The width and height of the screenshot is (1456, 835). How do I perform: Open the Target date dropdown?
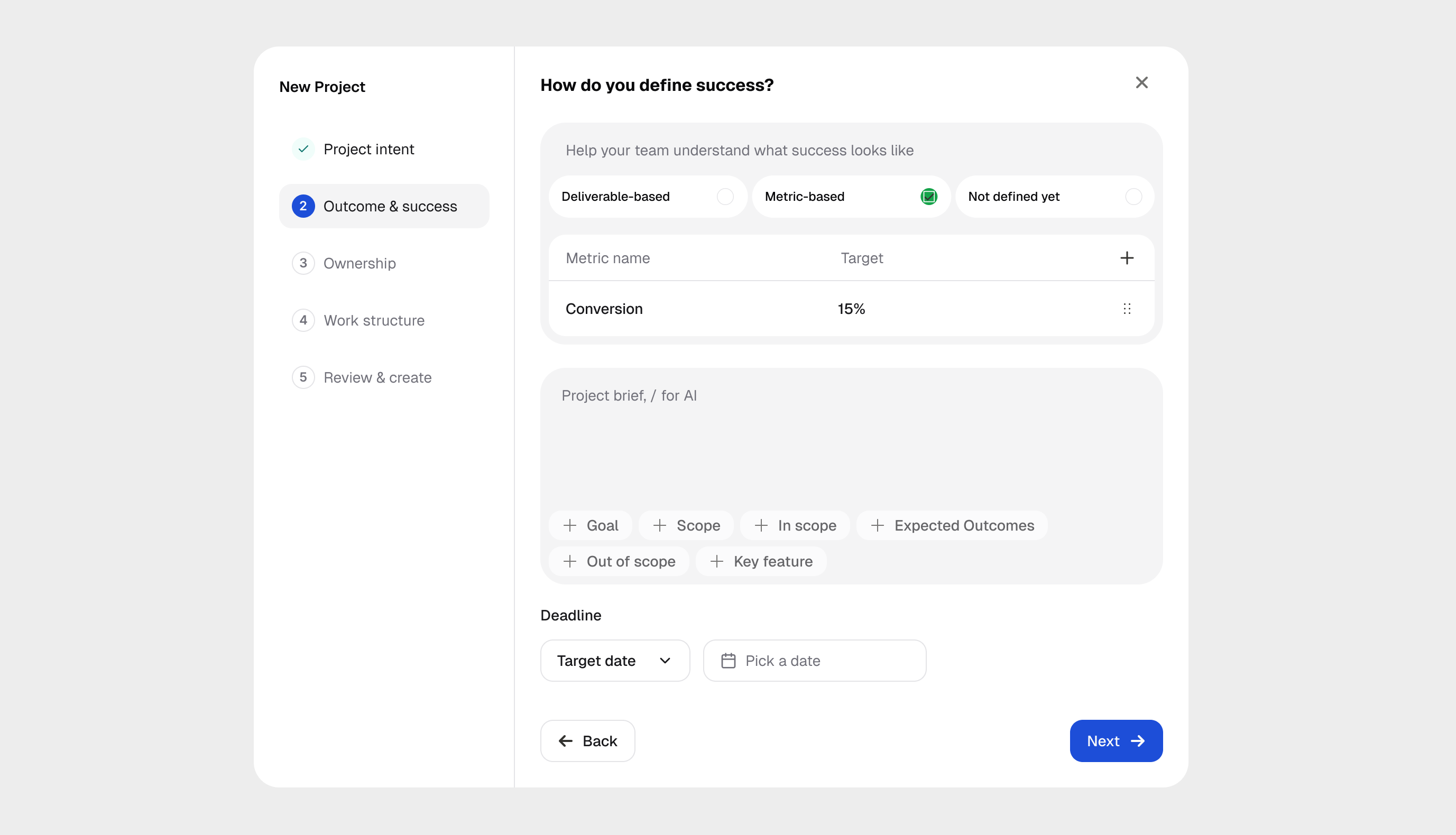click(x=615, y=661)
